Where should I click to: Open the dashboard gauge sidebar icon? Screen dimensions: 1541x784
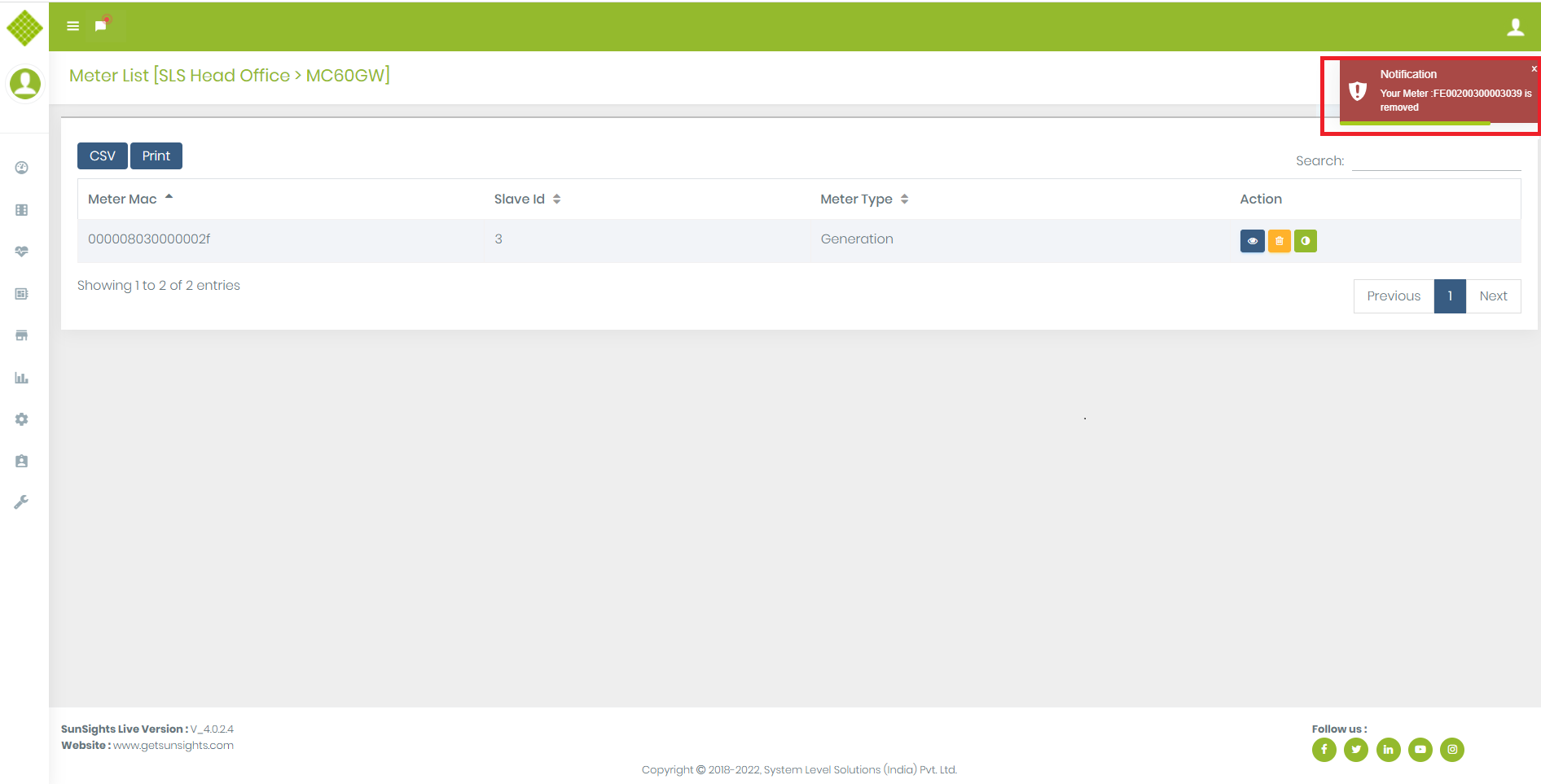[22, 168]
